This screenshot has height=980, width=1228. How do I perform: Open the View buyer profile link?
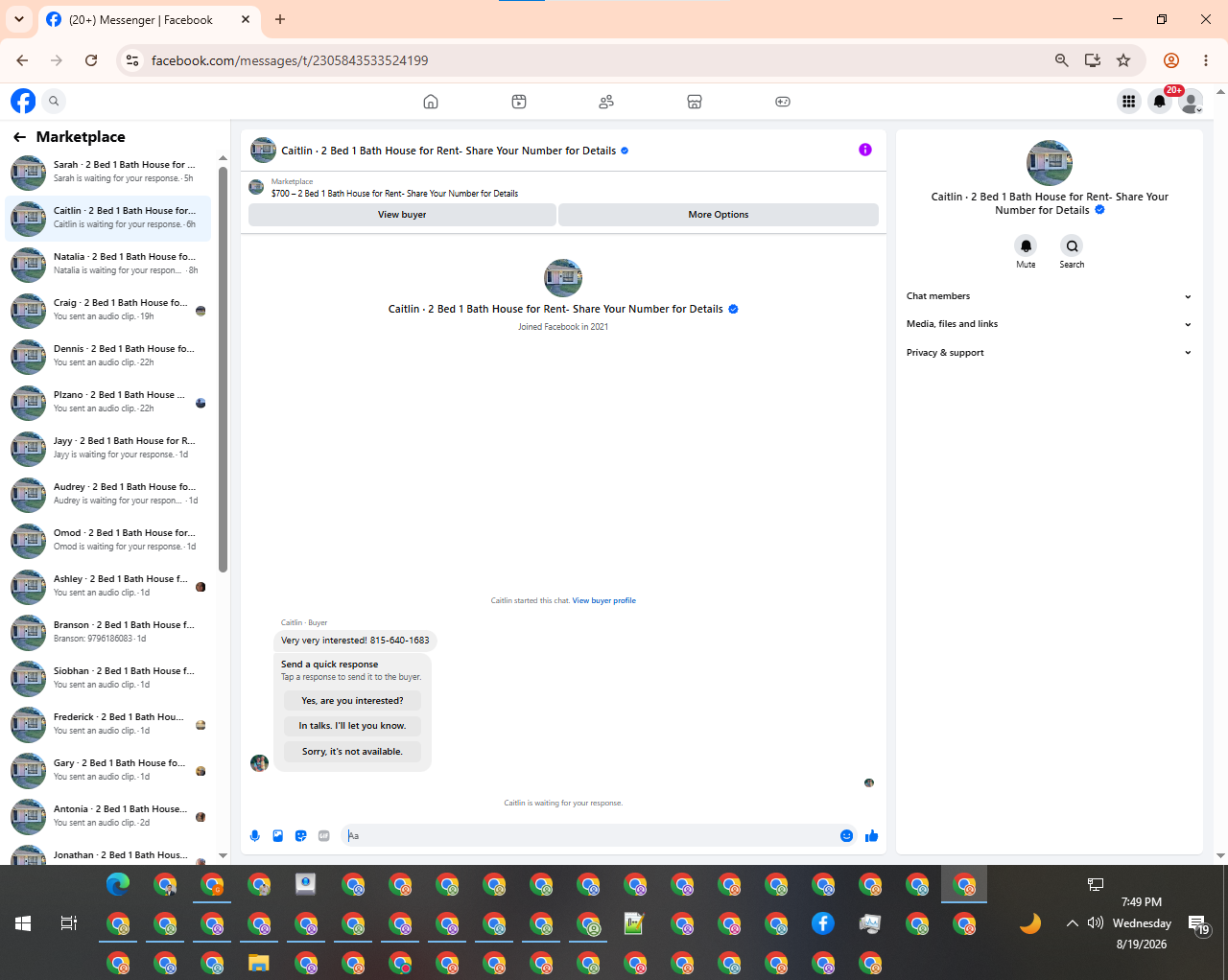coord(604,601)
